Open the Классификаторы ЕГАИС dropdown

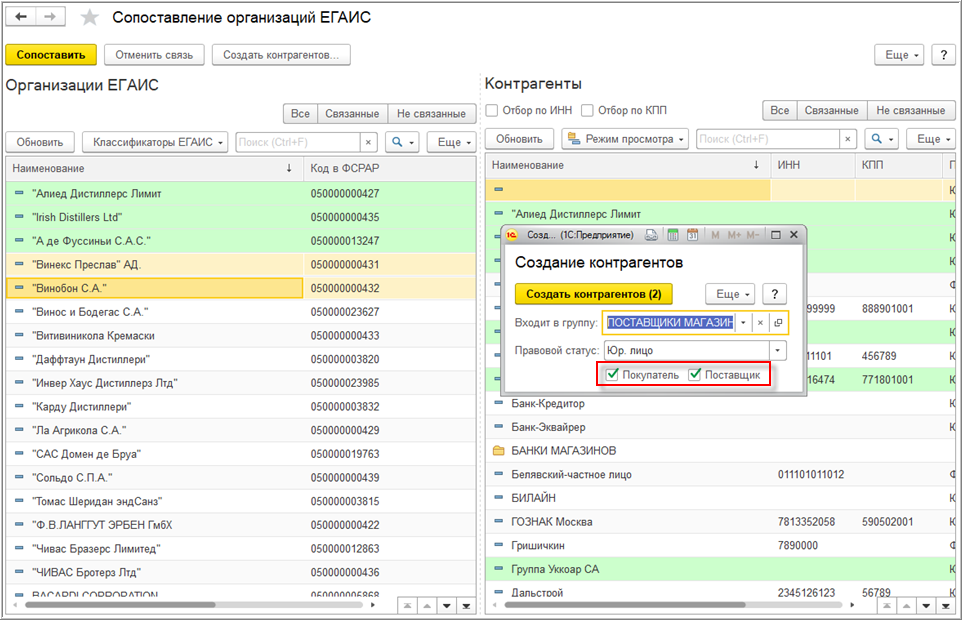(x=155, y=142)
